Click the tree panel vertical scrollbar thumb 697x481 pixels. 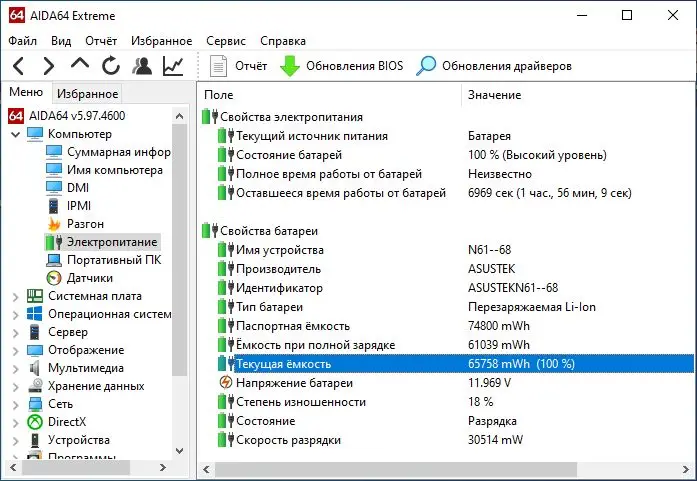coord(180,250)
